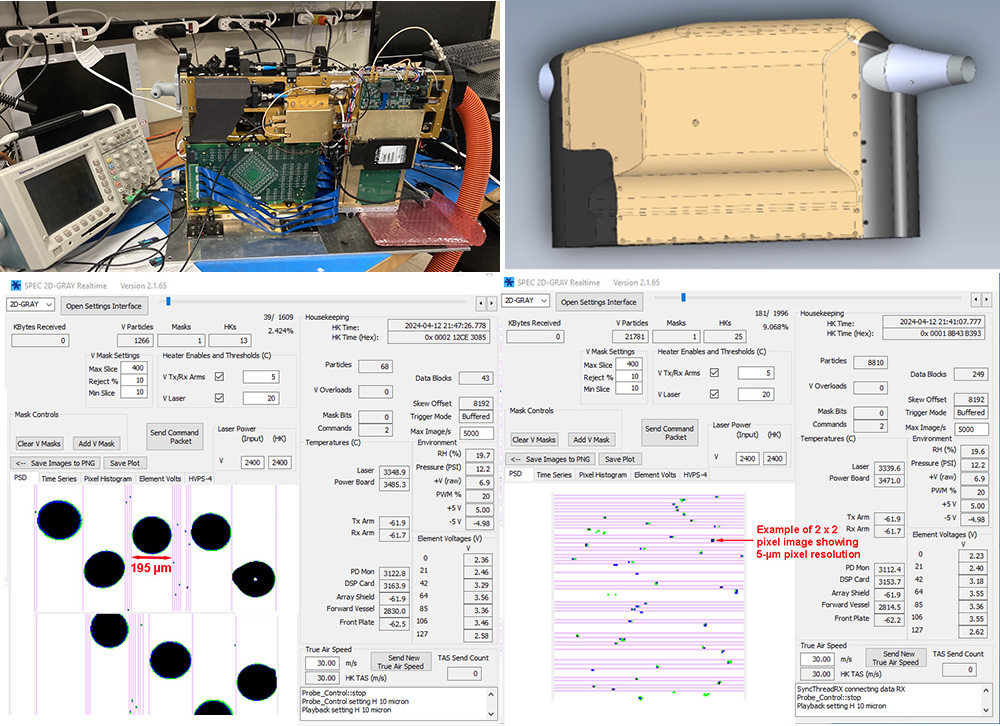Toggle the V Laser heater checkbox on the left window

coord(218,397)
